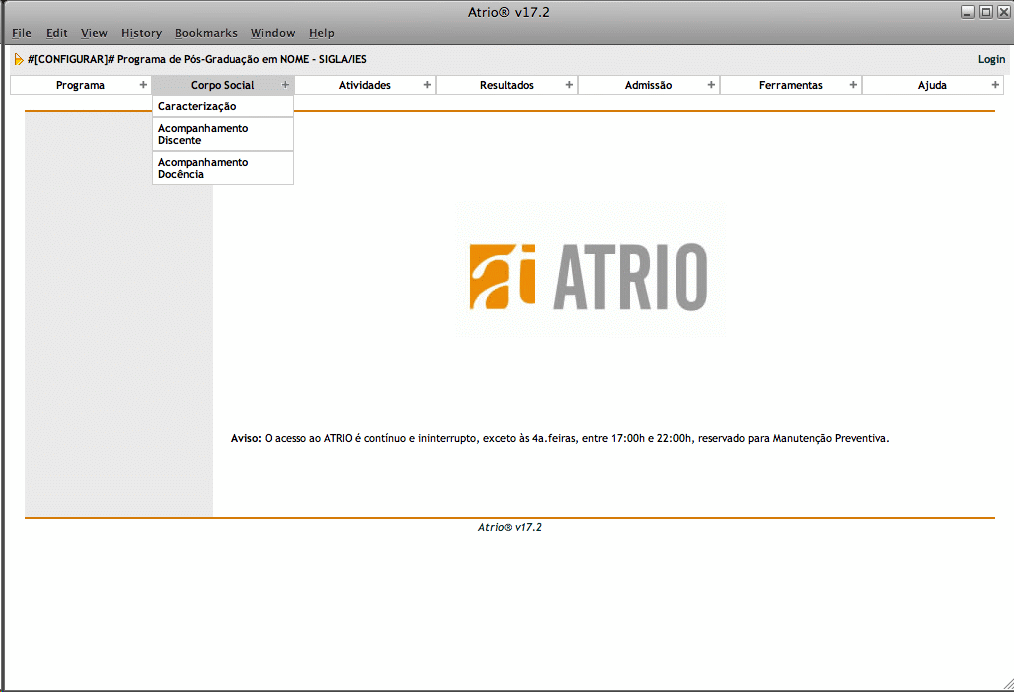Select the Programa navigation tab
The image size is (1014, 692).
coord(80,85)
